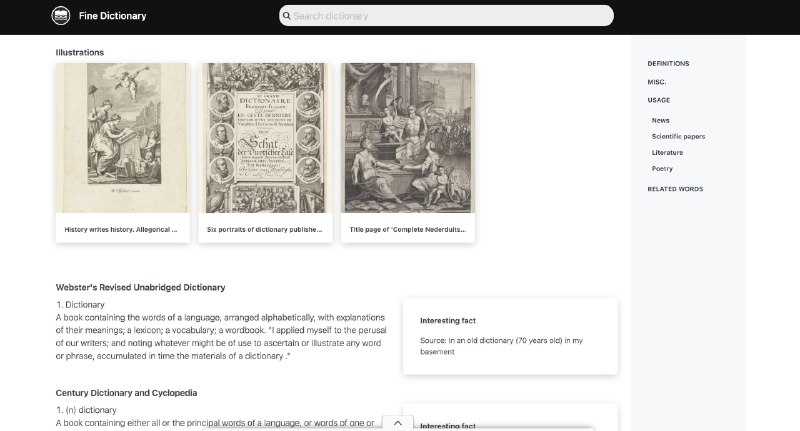
Task: Click the first Interesting fact card
Action: pos(510,336)
